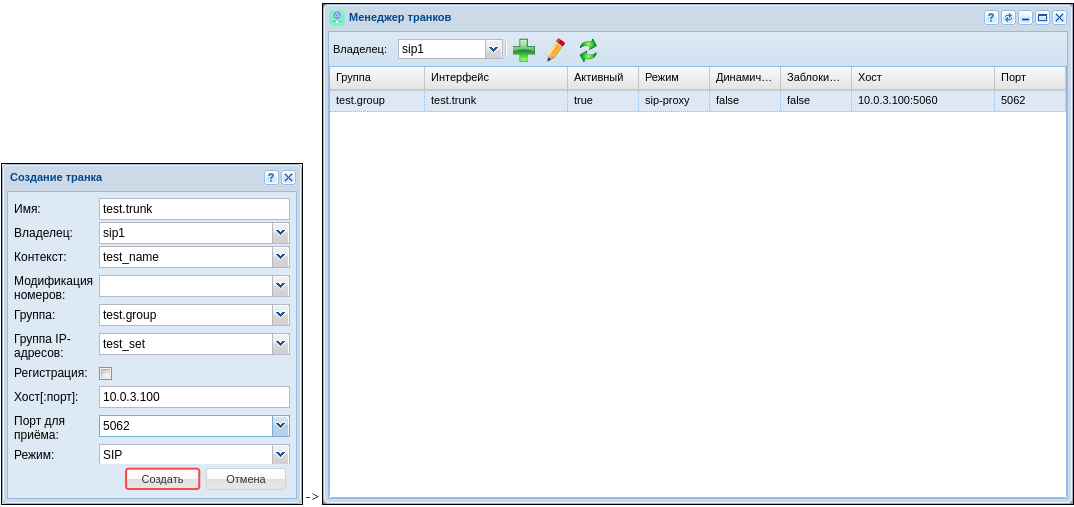
Task: Expand the Режим dropdown in dialog
Action: pyautogui.click(x=281, y=454)
